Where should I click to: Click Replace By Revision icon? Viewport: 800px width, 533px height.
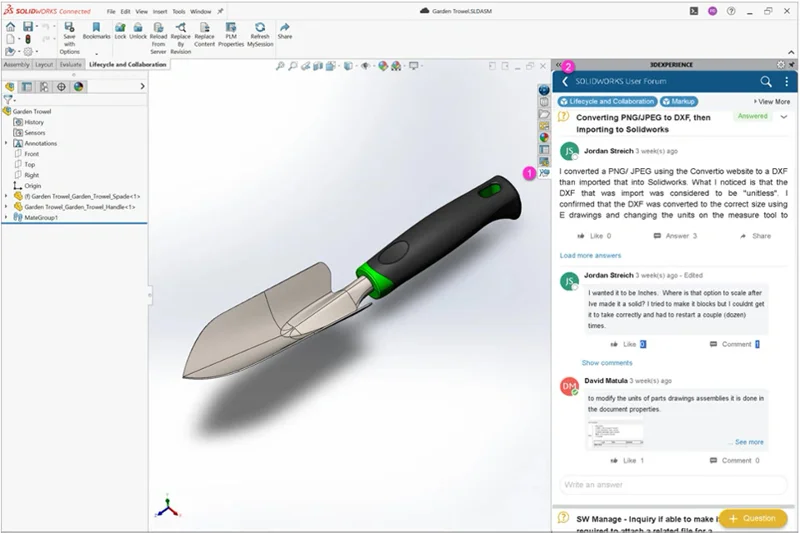click(x=180, y=28)
